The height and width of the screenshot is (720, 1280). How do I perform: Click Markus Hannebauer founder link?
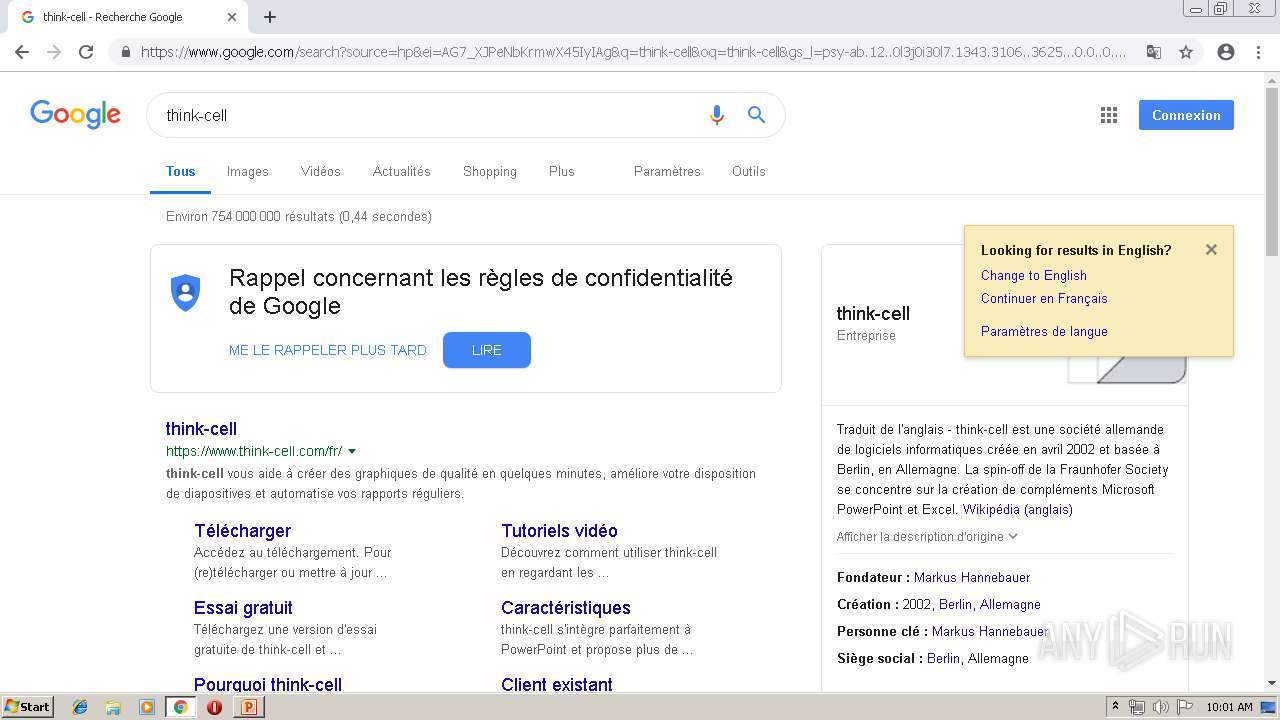pyautogui.click(x=972, y=577)
